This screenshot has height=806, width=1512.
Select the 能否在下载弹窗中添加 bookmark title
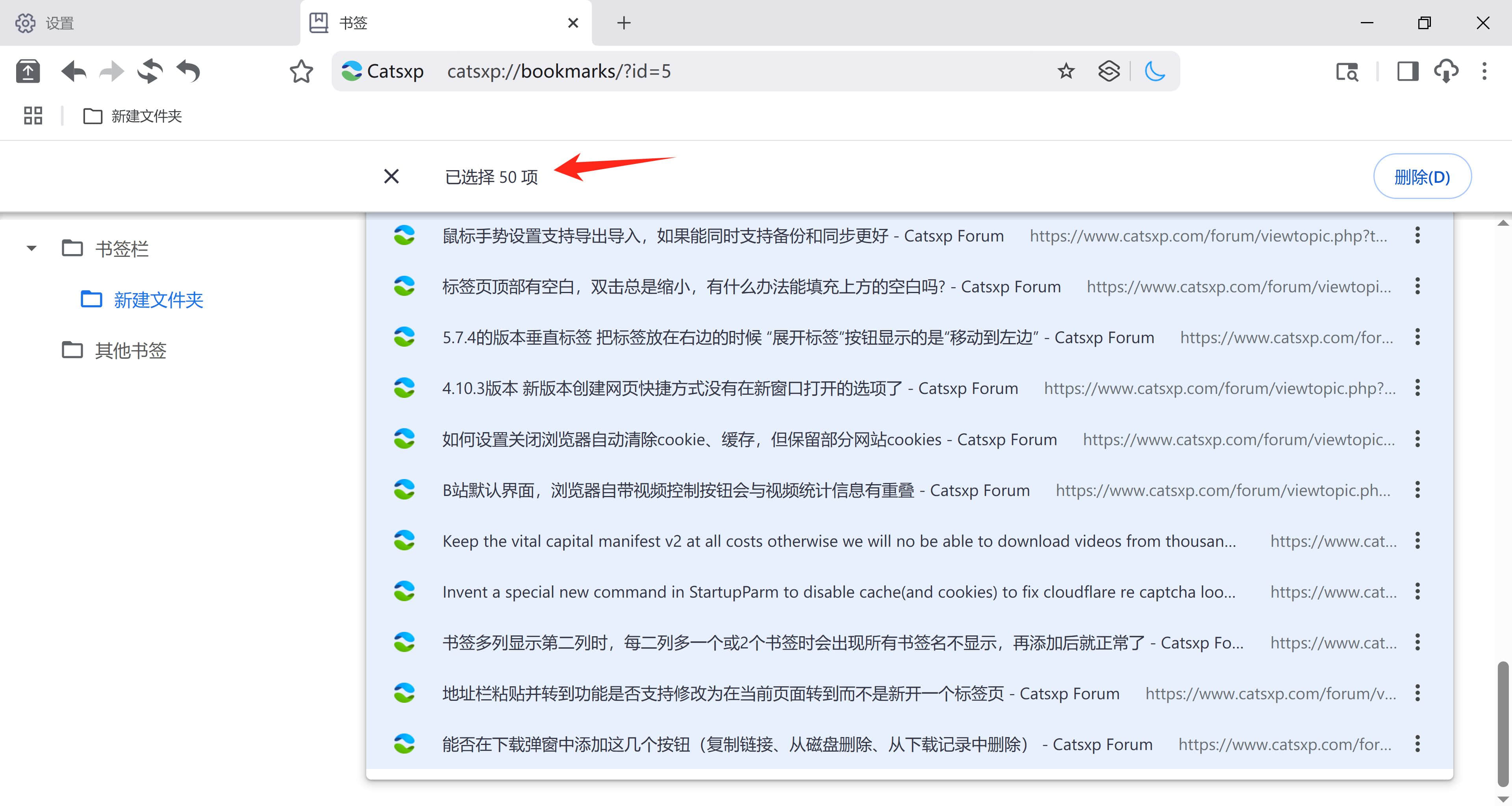click(x=797, y=745)
